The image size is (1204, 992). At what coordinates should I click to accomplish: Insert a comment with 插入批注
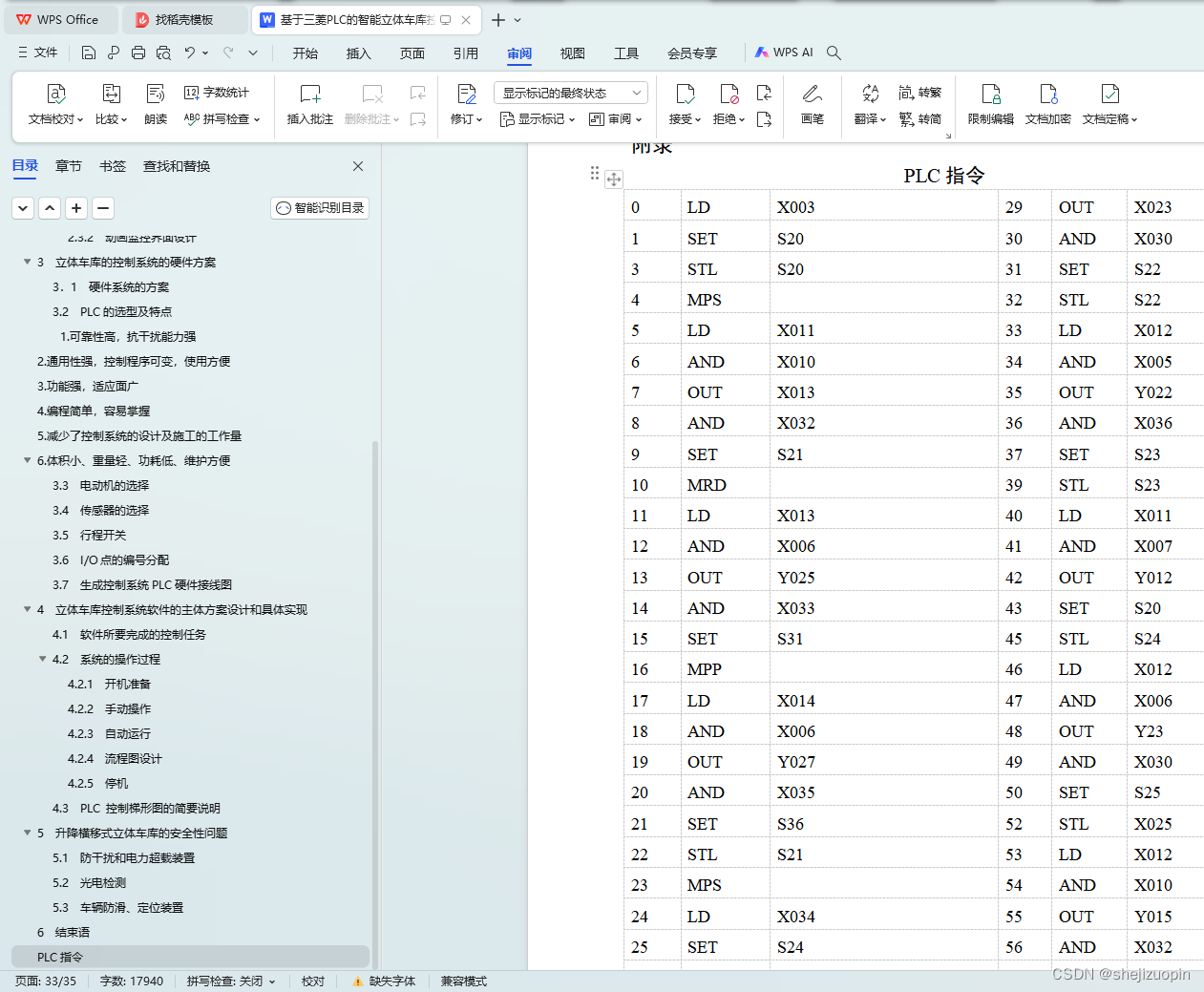(310, 105)
